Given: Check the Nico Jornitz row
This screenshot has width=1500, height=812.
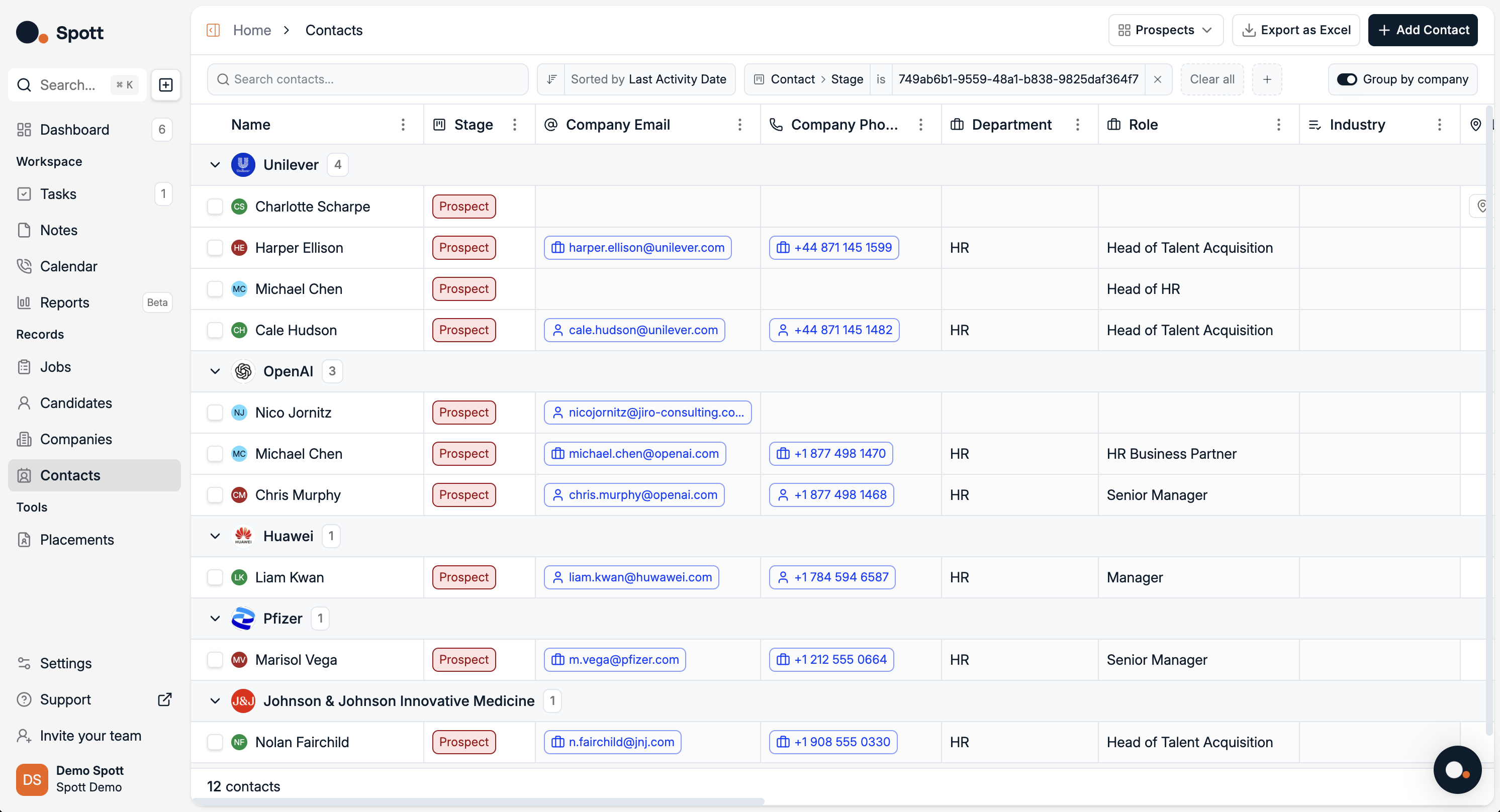Looking at the screenshot, I should (216, 413).
